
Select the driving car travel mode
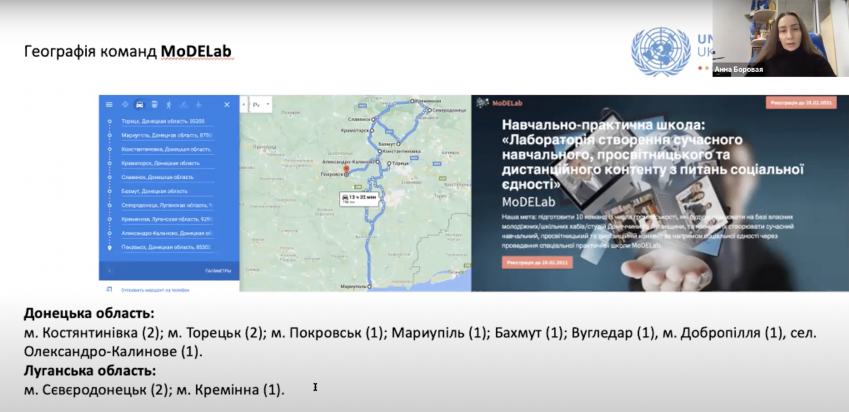[x=140, y=104]
